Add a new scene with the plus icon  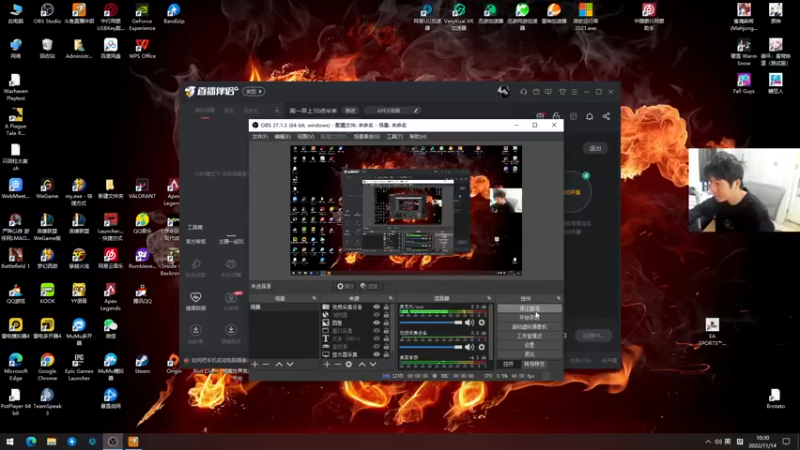pos(255,364)
